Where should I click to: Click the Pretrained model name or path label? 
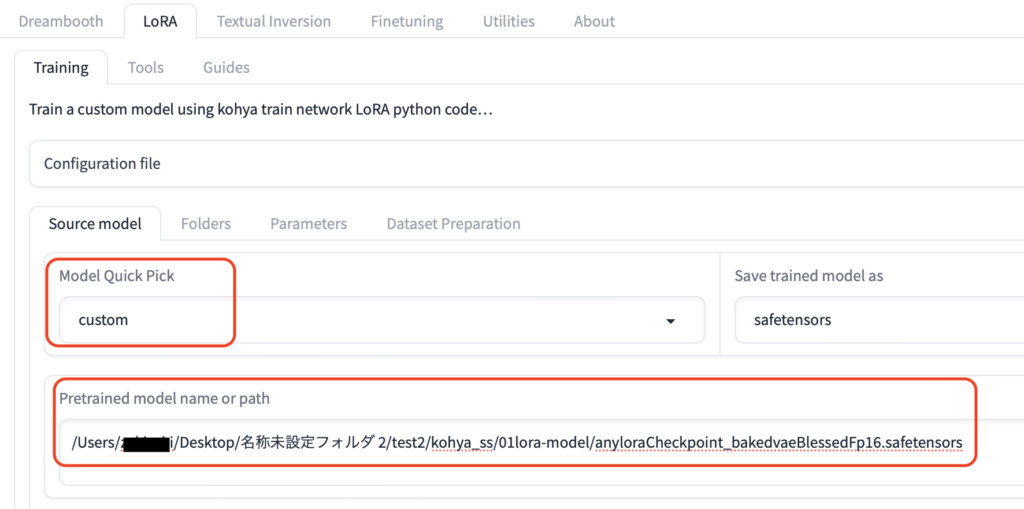point(164,398)
